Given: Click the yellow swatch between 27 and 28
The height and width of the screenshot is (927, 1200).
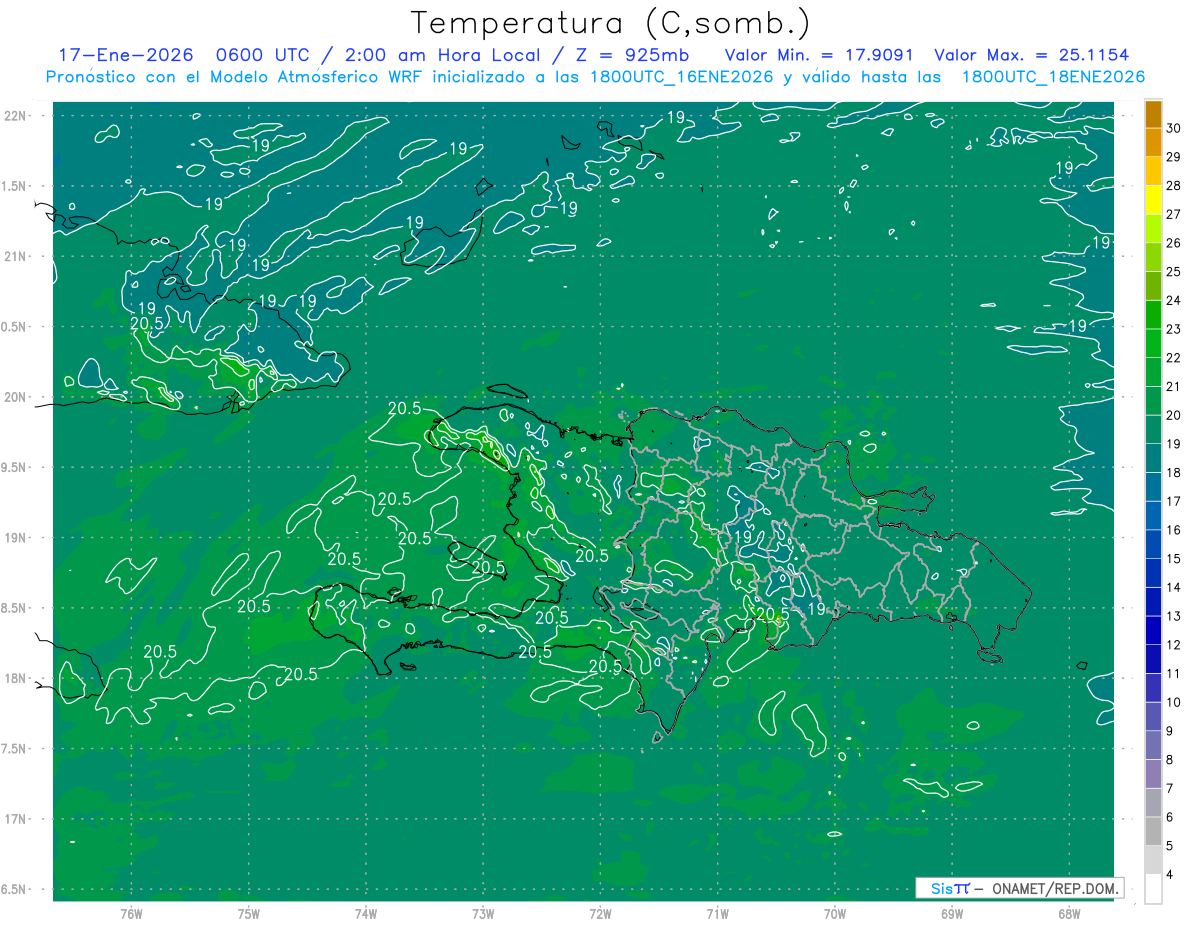Looking at the screenshot, I should (1153, 200).
